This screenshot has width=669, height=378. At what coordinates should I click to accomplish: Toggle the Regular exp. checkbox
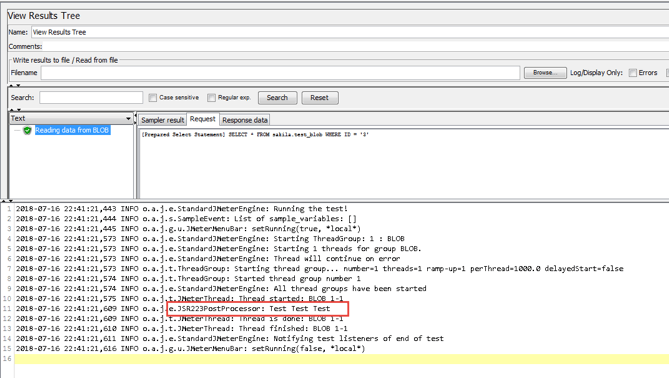point(211,98)
